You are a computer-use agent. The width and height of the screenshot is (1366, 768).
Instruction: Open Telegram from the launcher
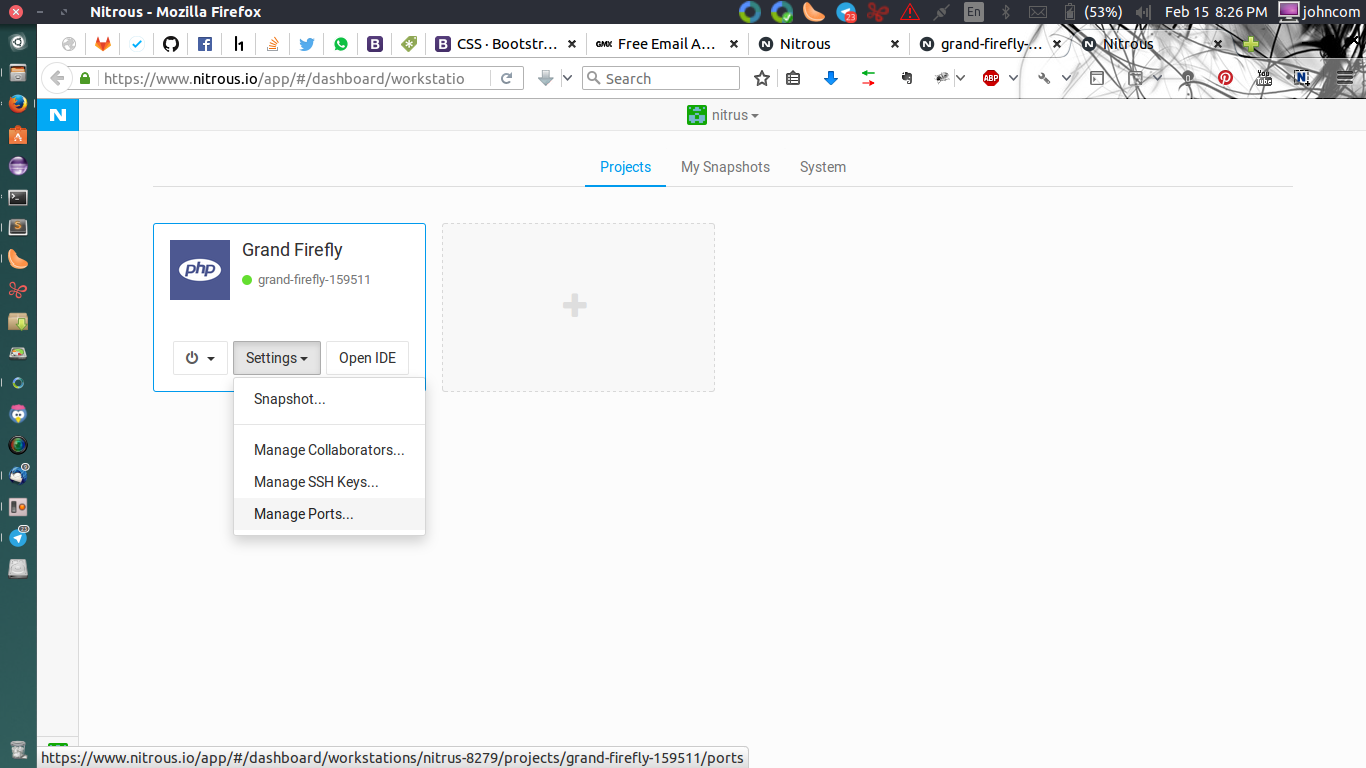coord(18,537)
